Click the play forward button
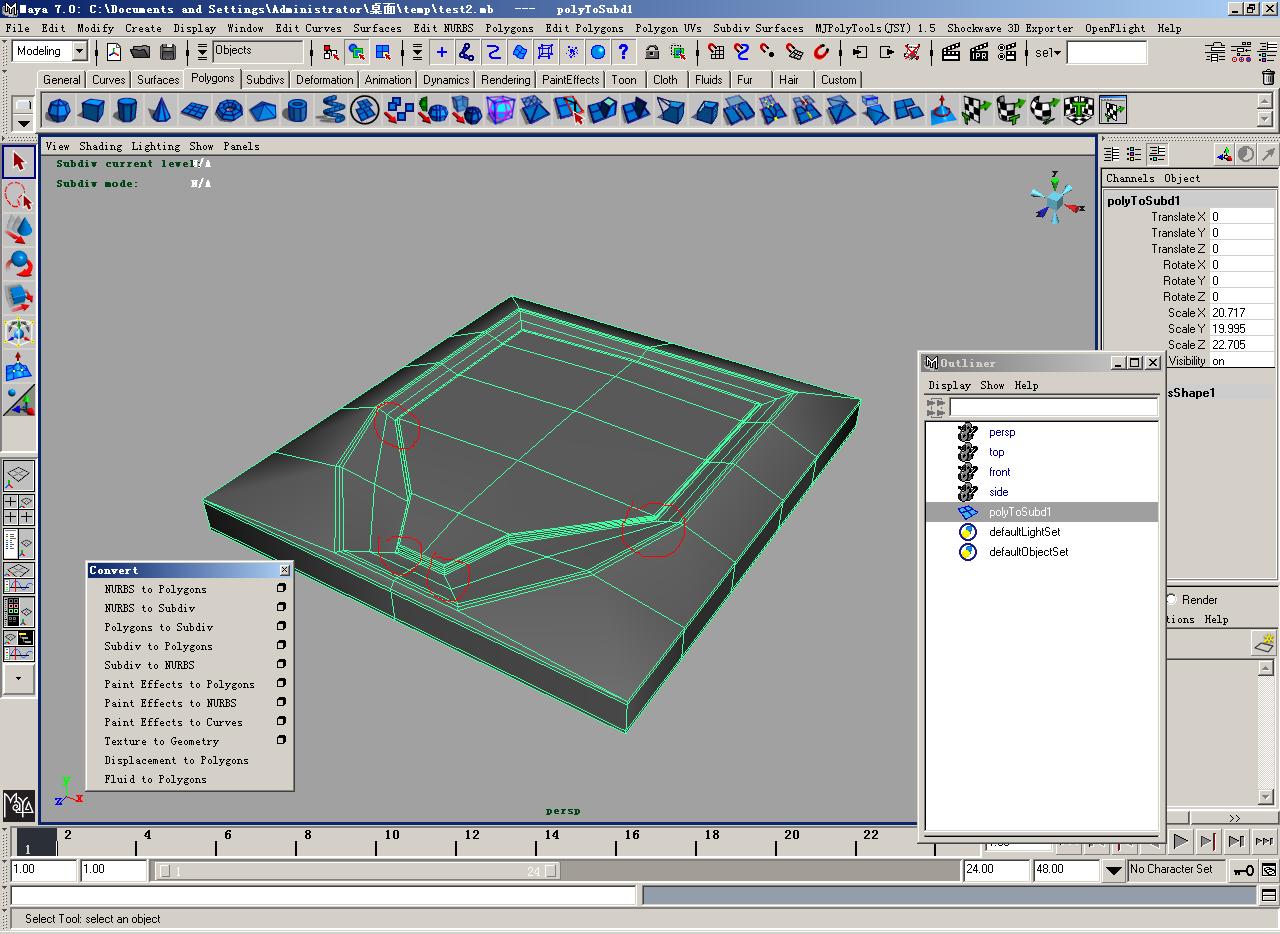 pyautogui.click(x=1181, y=842)
